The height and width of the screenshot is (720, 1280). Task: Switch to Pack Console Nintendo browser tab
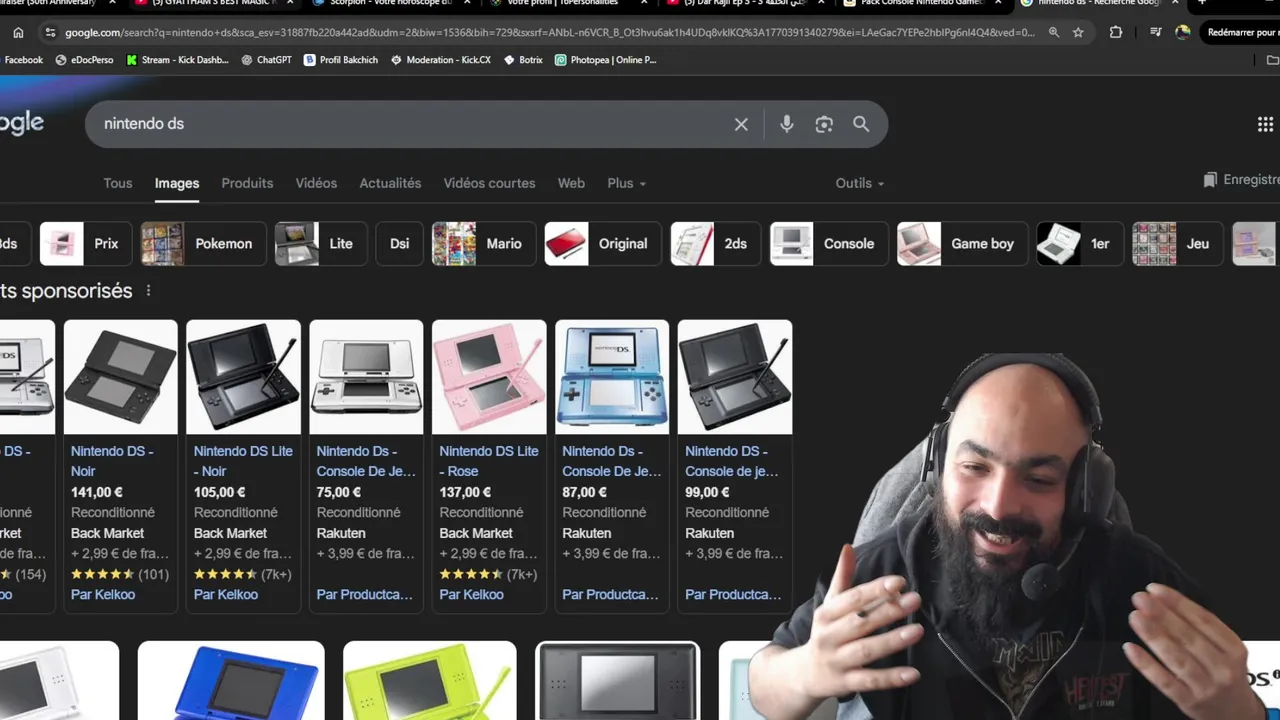coord(920,4)
